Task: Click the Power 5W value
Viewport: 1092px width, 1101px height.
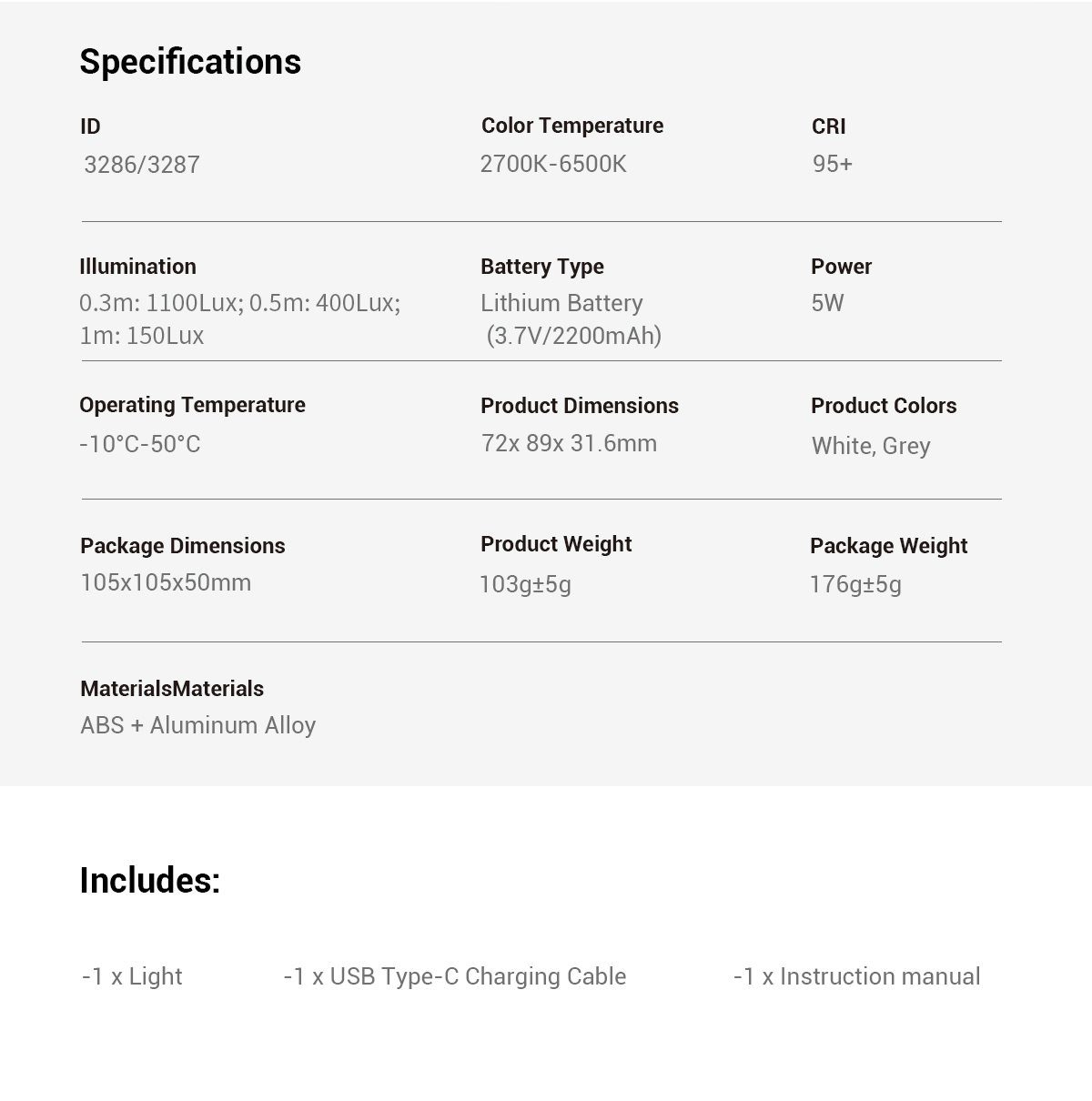Action: click(x=827, y=303)
